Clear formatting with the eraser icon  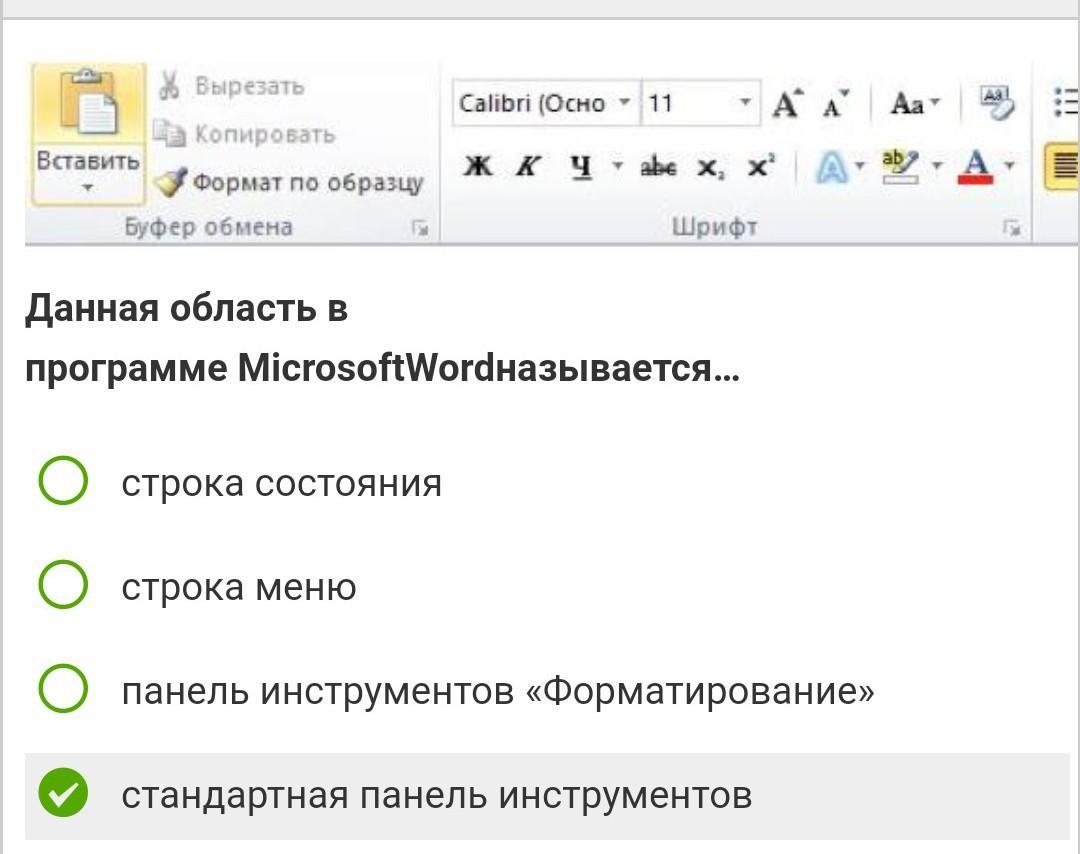[997, 103]
